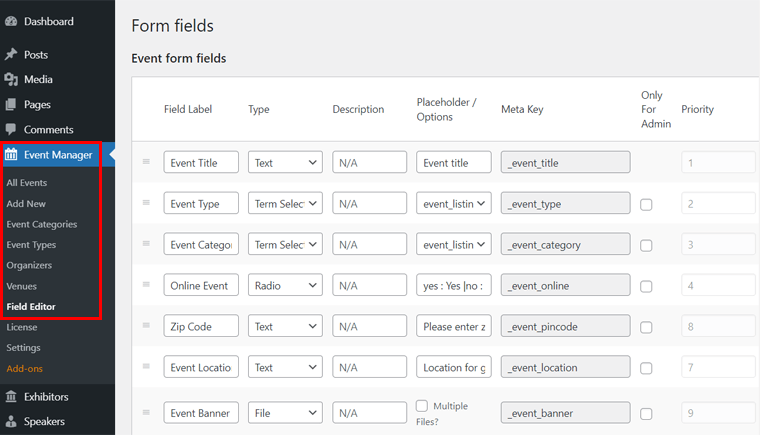Viewport: 760px width, 435px height.
Task: Open the Dashboard menu
Action: (49, 21)
